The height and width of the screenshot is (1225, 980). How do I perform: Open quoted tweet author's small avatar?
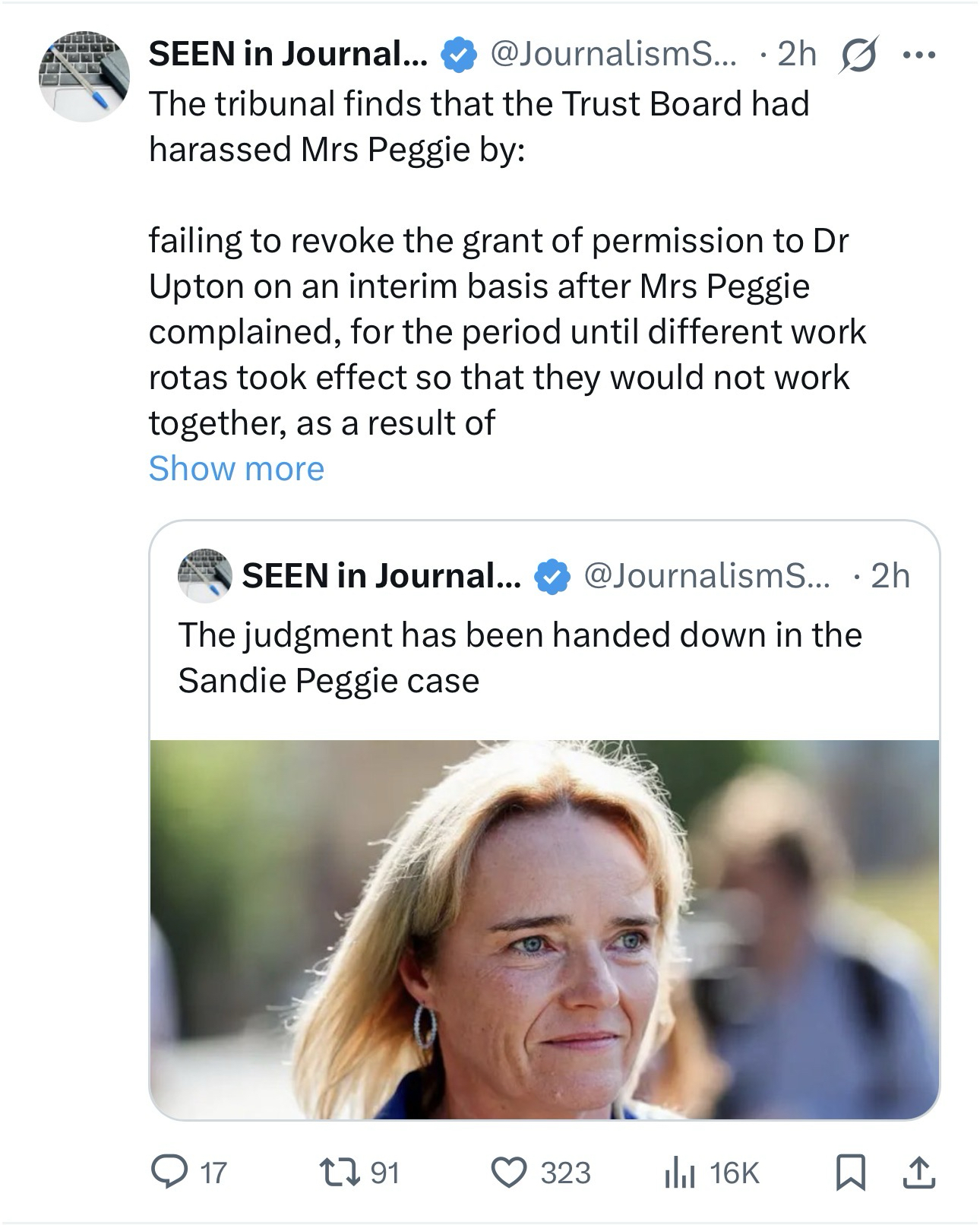pos(204,576)
